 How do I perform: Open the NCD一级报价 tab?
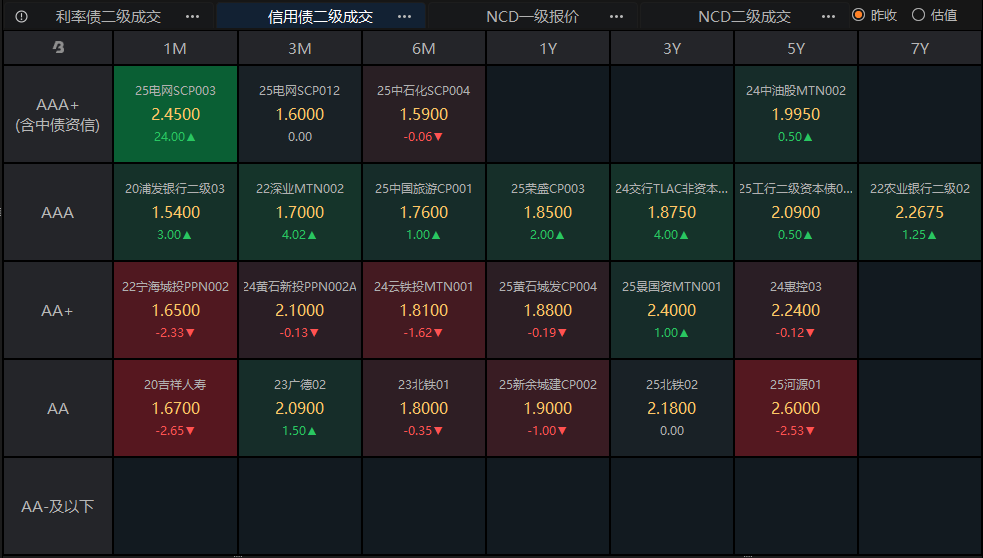[x=532, y=17]
